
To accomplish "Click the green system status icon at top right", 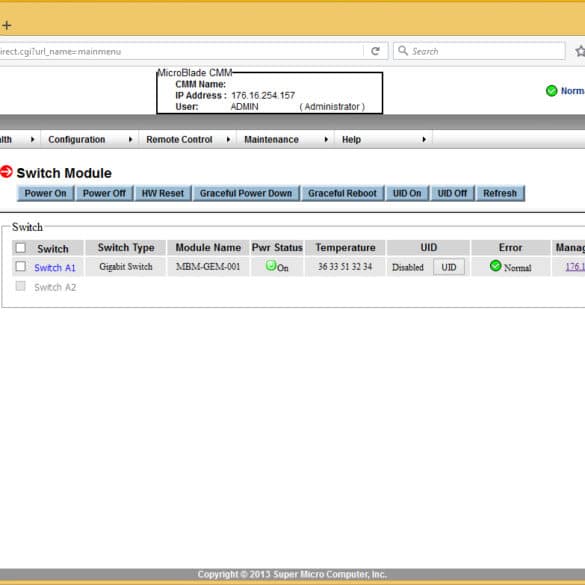I will point(551,91).
